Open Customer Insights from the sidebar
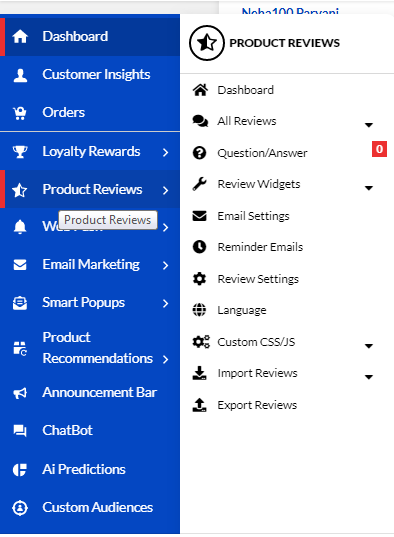The width and height of the screenshot is (394, 537). (90, 75)
